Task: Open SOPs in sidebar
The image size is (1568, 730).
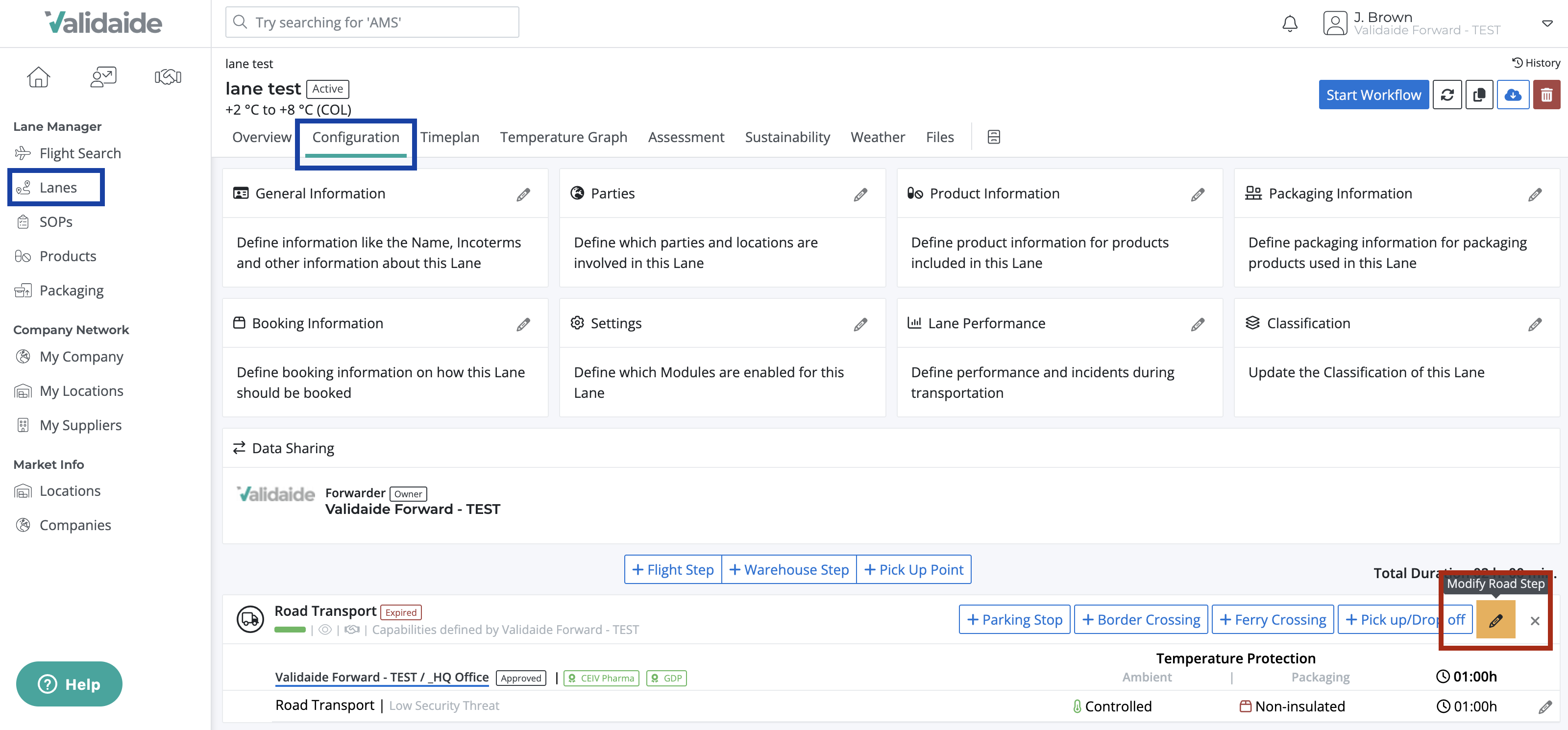Action: tap(43, 221)
